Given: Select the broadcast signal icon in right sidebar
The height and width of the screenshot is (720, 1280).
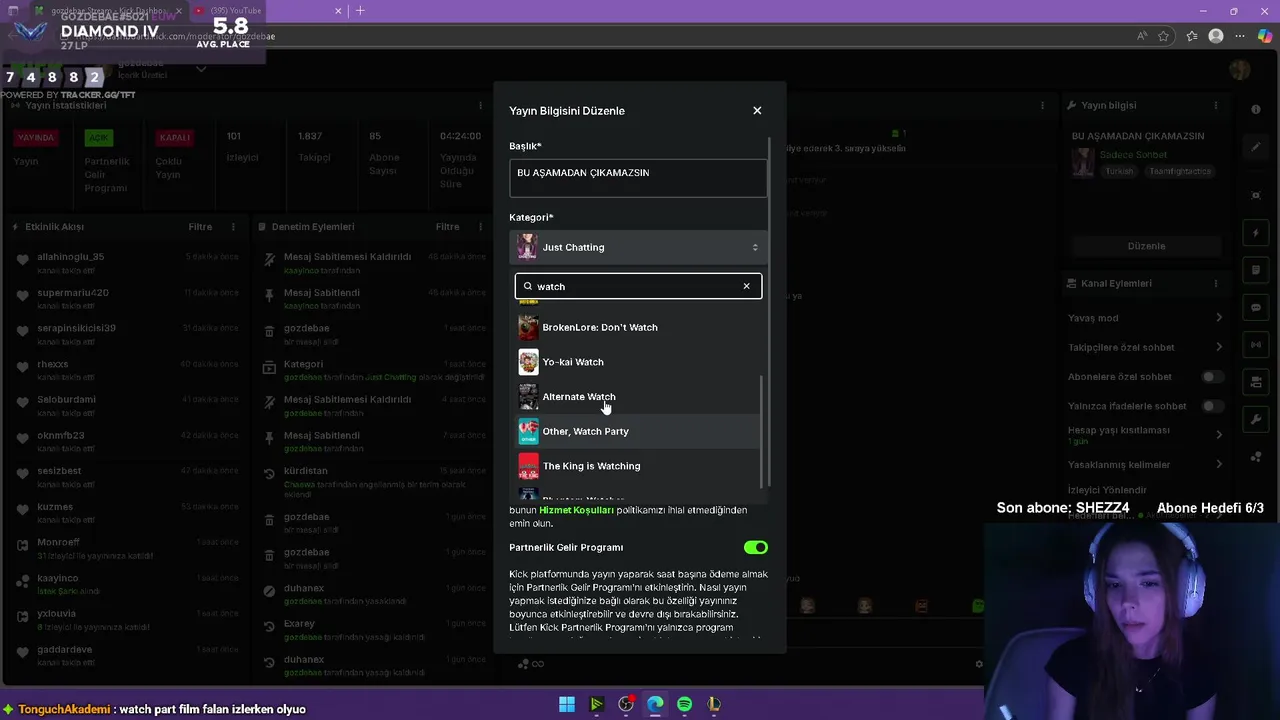Looking at the screenshot, I should click(x=1256, y=345).
